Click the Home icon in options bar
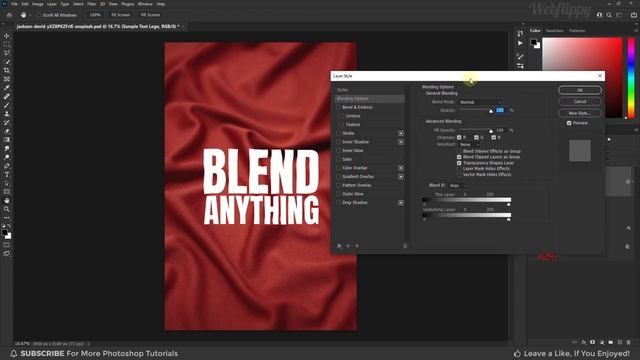 (9, 15)
